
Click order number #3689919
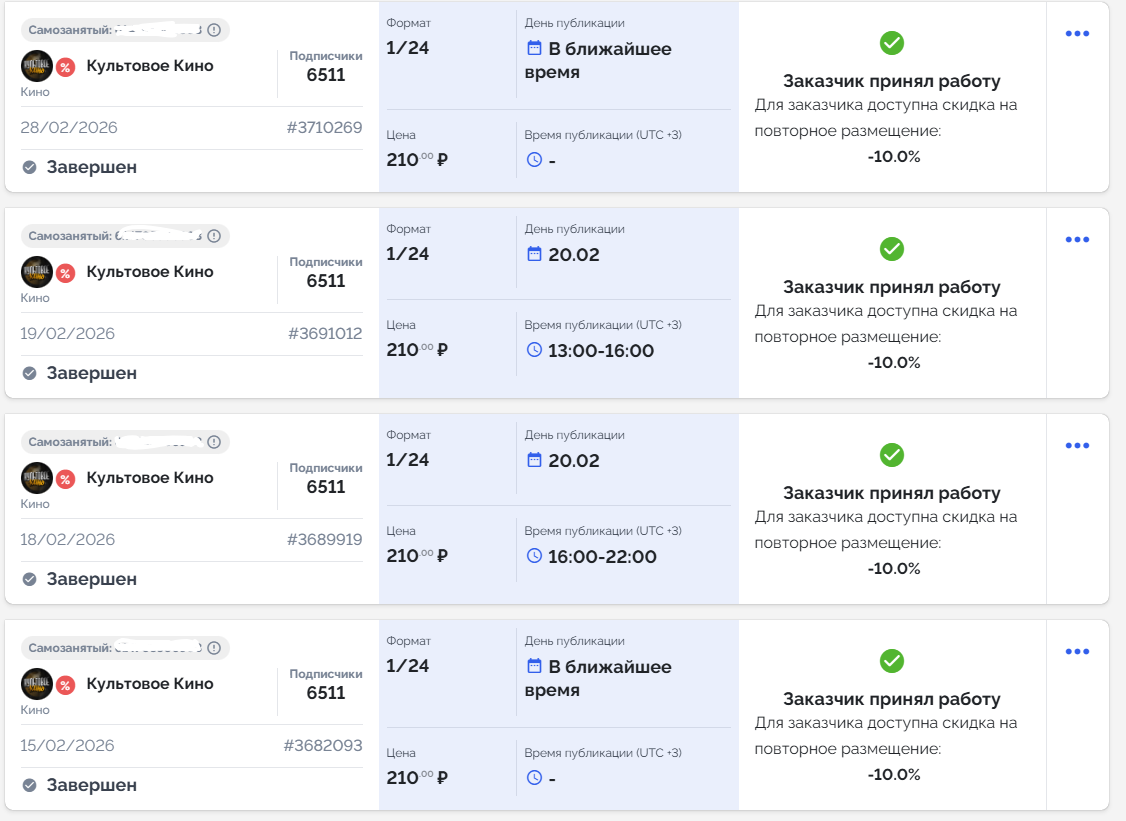click(x=324, y=540)
